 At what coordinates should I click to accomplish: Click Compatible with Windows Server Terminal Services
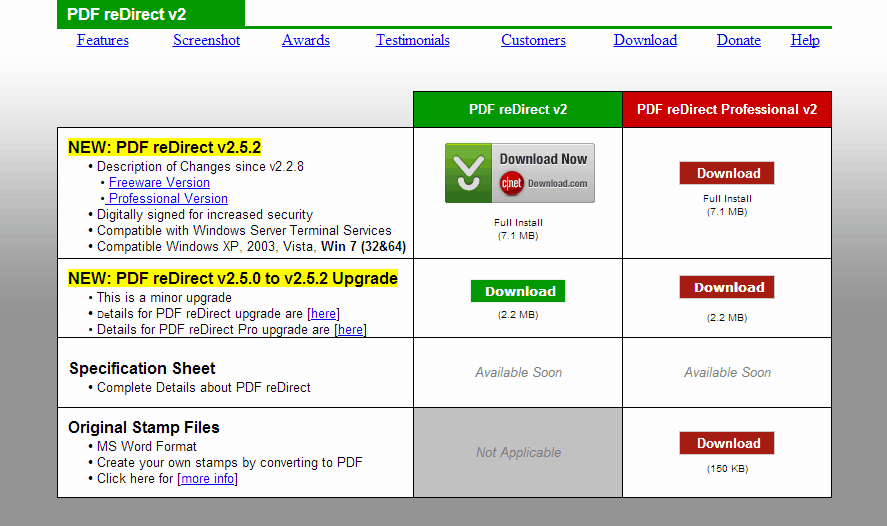pos(244,231)
